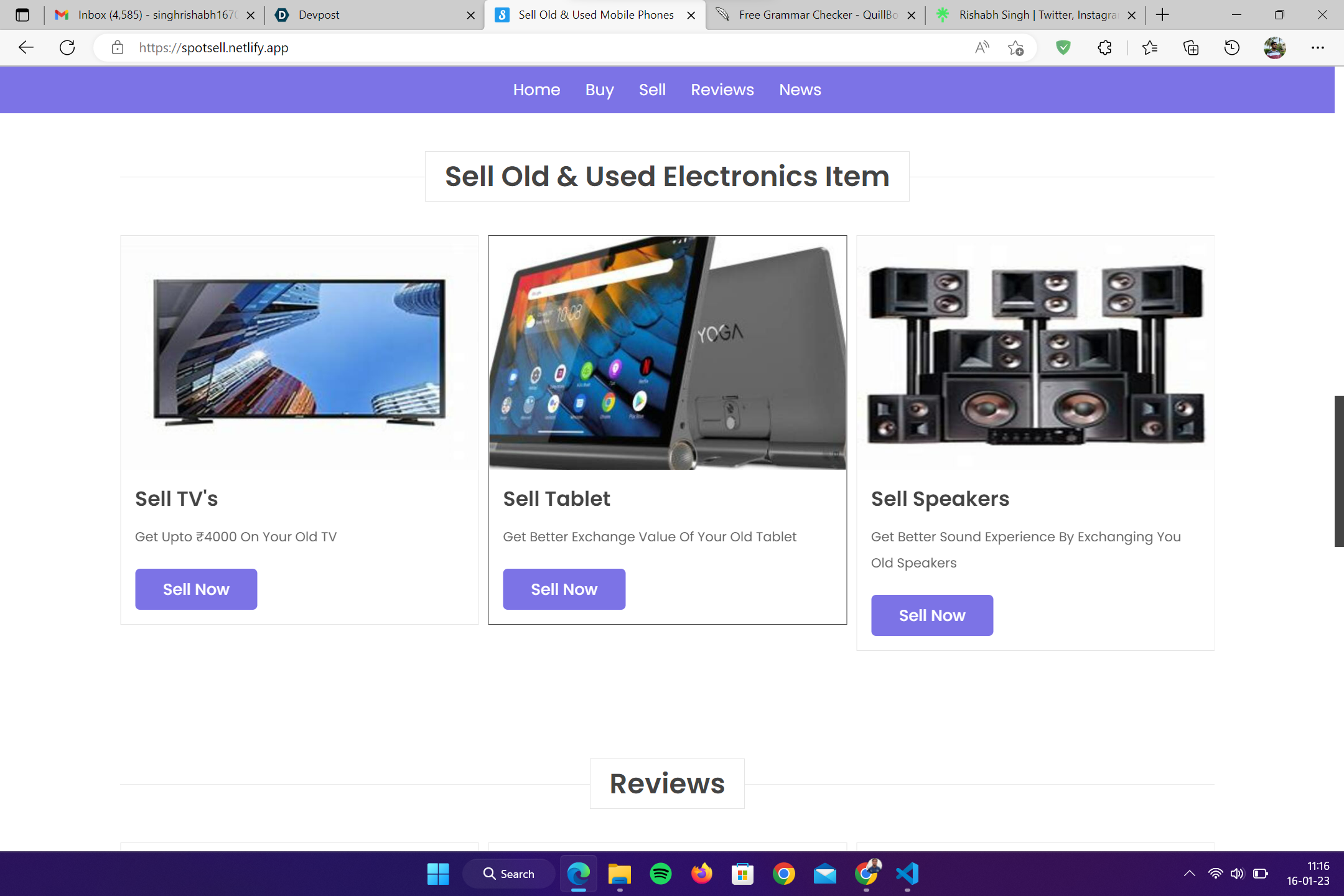Click the page vertical scrollbar thumb
The width and height of the screenshot is (1344, 896).
tap(1339, 471)
